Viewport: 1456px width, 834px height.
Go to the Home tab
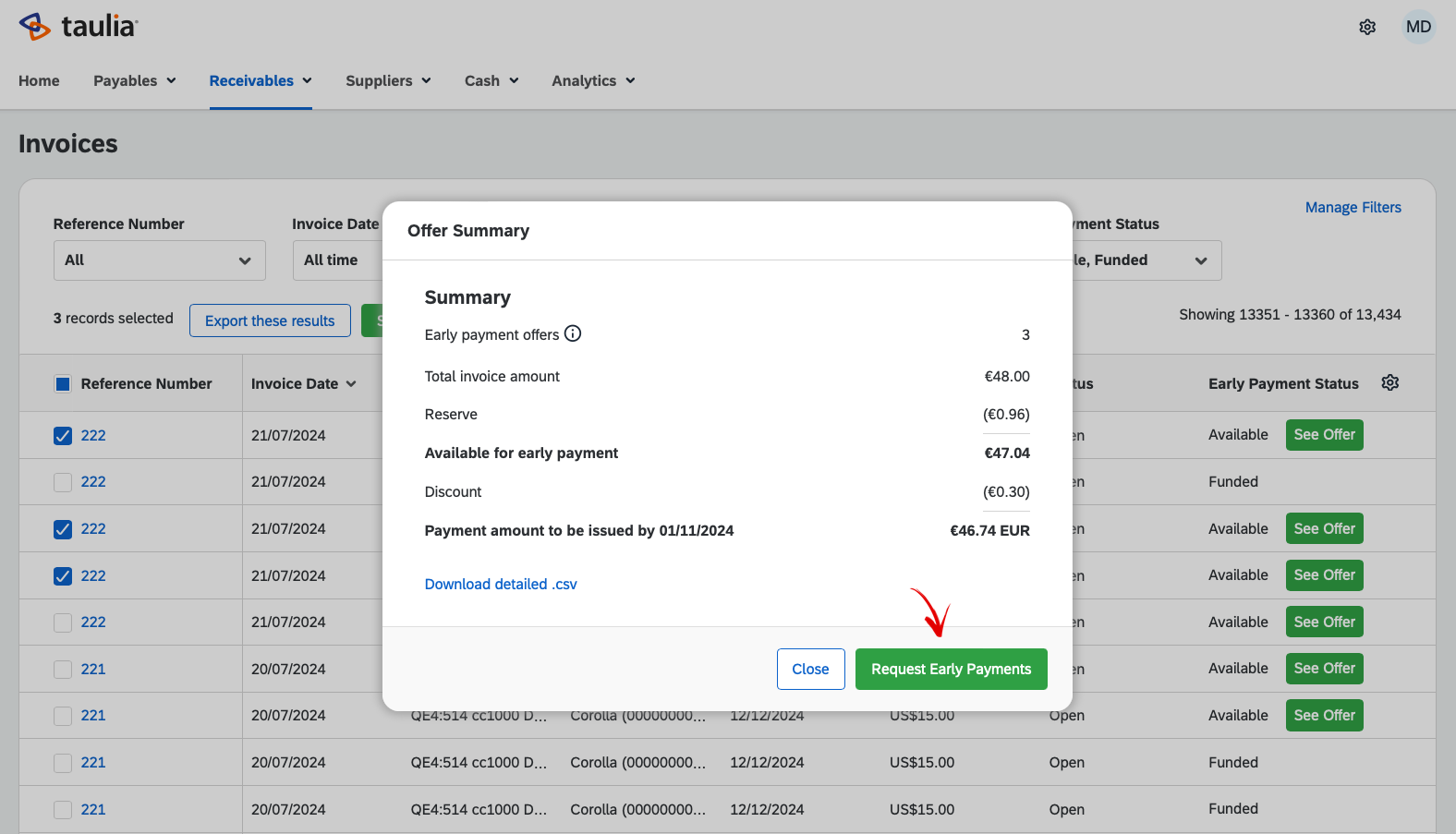click(39, 80)
